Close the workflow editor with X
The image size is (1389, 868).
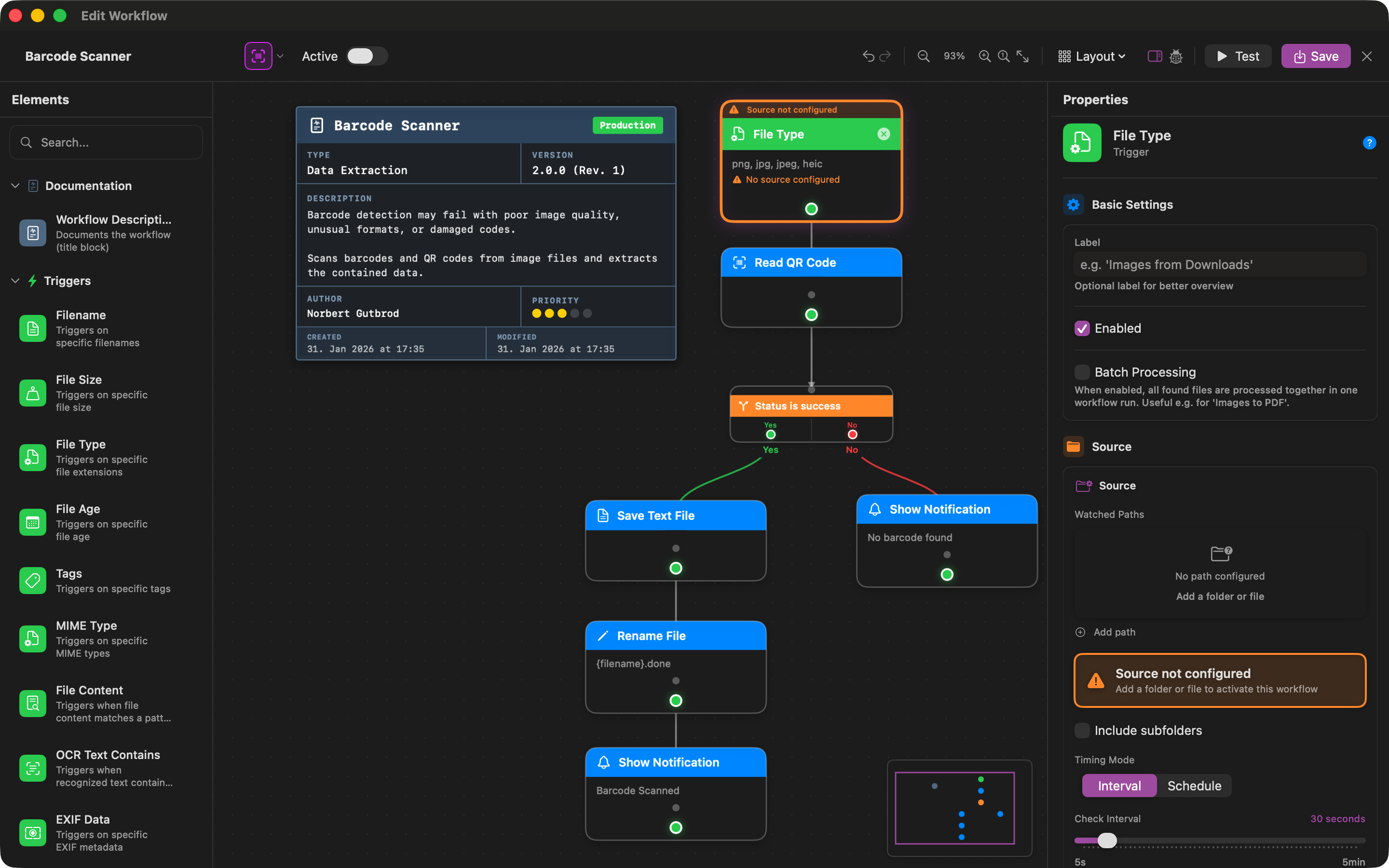coord(1367,56)
